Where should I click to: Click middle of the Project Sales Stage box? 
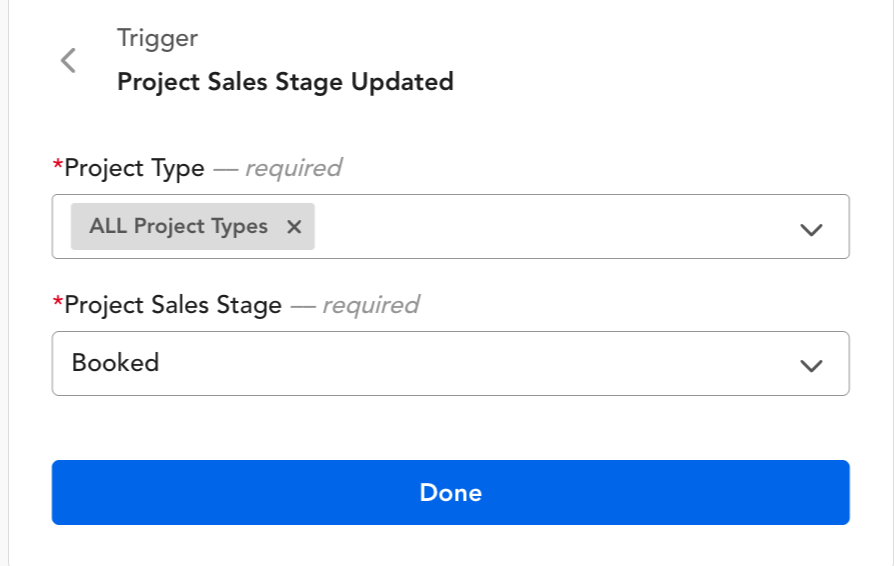pyautogui.click(x=450, y=363)
